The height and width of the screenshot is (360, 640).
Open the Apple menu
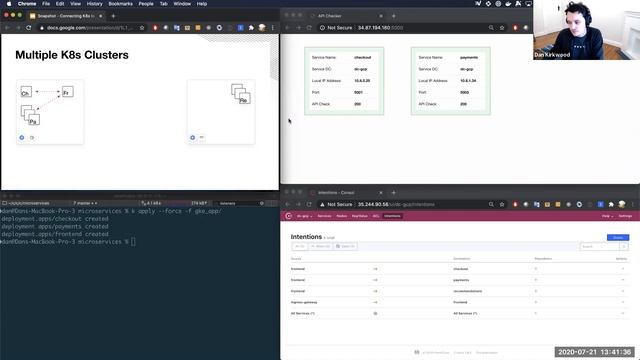9,4
